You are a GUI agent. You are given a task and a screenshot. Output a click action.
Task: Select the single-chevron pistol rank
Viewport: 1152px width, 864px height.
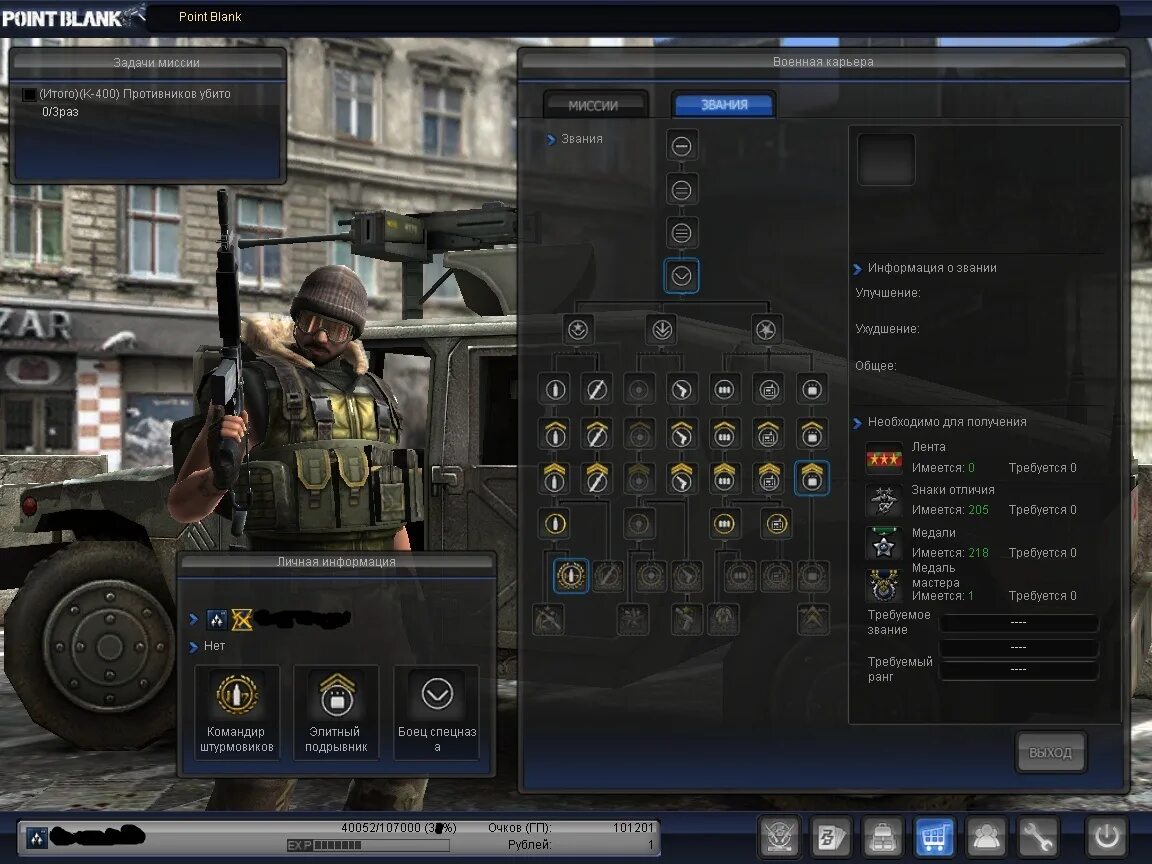(x=682, y=433)
